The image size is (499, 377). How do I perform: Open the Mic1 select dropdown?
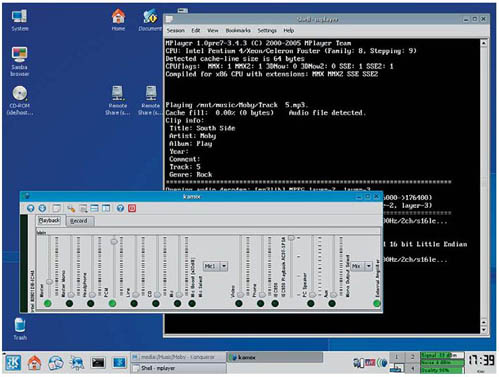216,266
